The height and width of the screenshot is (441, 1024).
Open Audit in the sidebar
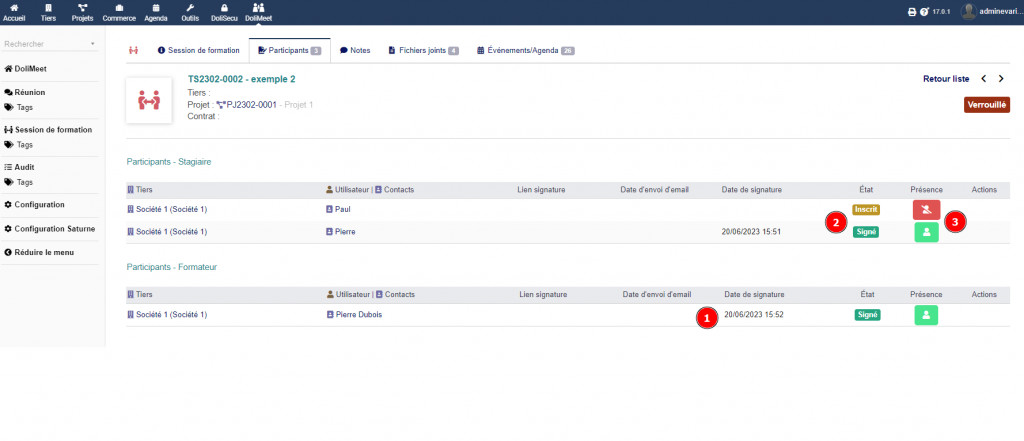click(20, 167)
